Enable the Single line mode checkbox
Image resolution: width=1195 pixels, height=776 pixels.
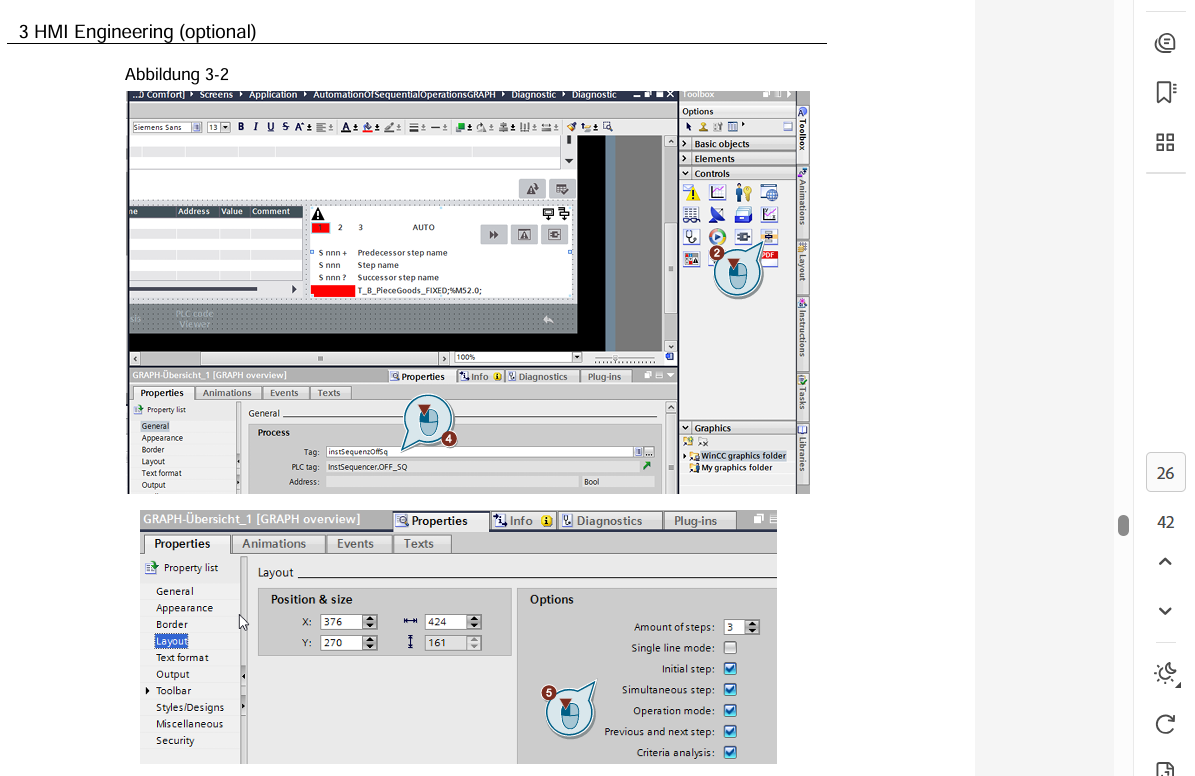[x=730, y=648]
